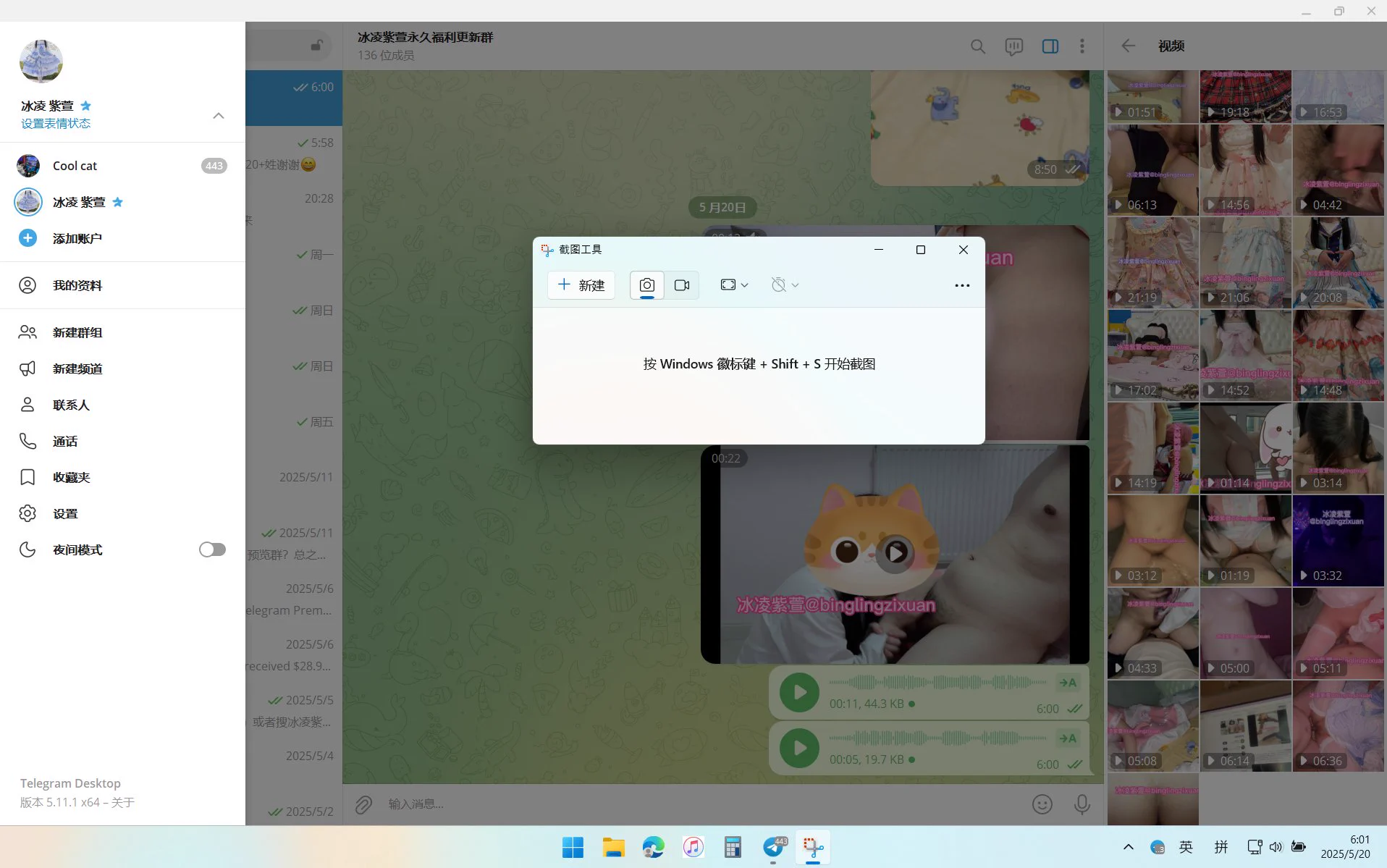Viewport: 1387px width, 868px height.
Task: Open the discussion comments icon in header
Action: point(1013,46)
